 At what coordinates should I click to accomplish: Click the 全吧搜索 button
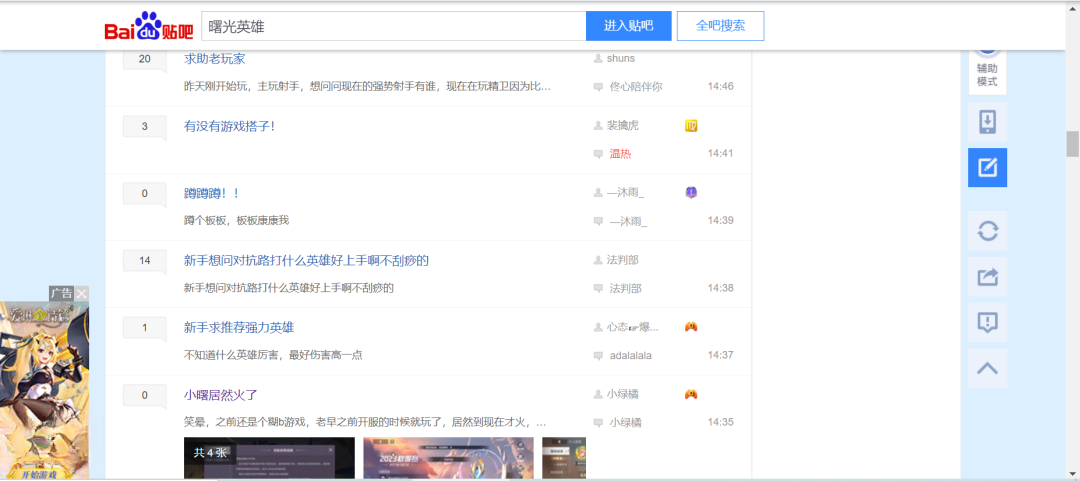720,26
